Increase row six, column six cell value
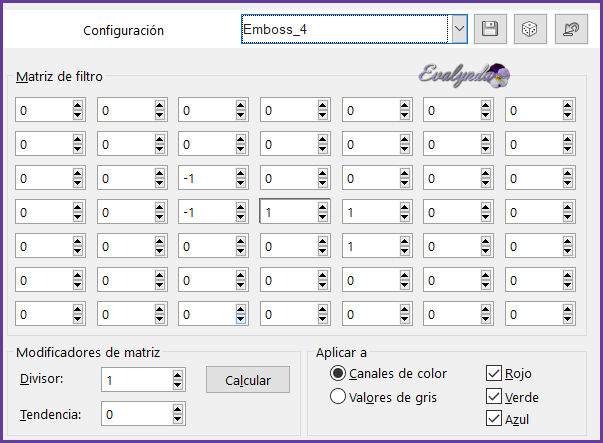The image size is (603, 443). (486, 275)
